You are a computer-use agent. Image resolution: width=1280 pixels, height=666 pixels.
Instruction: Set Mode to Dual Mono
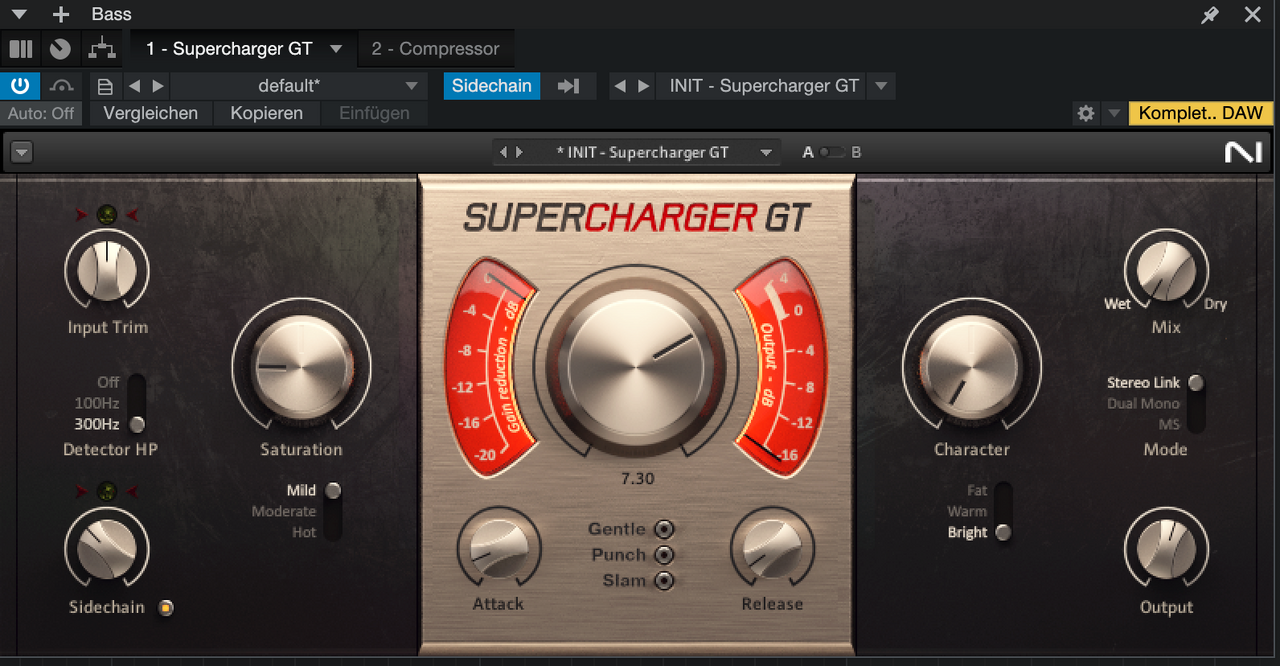1143,403
